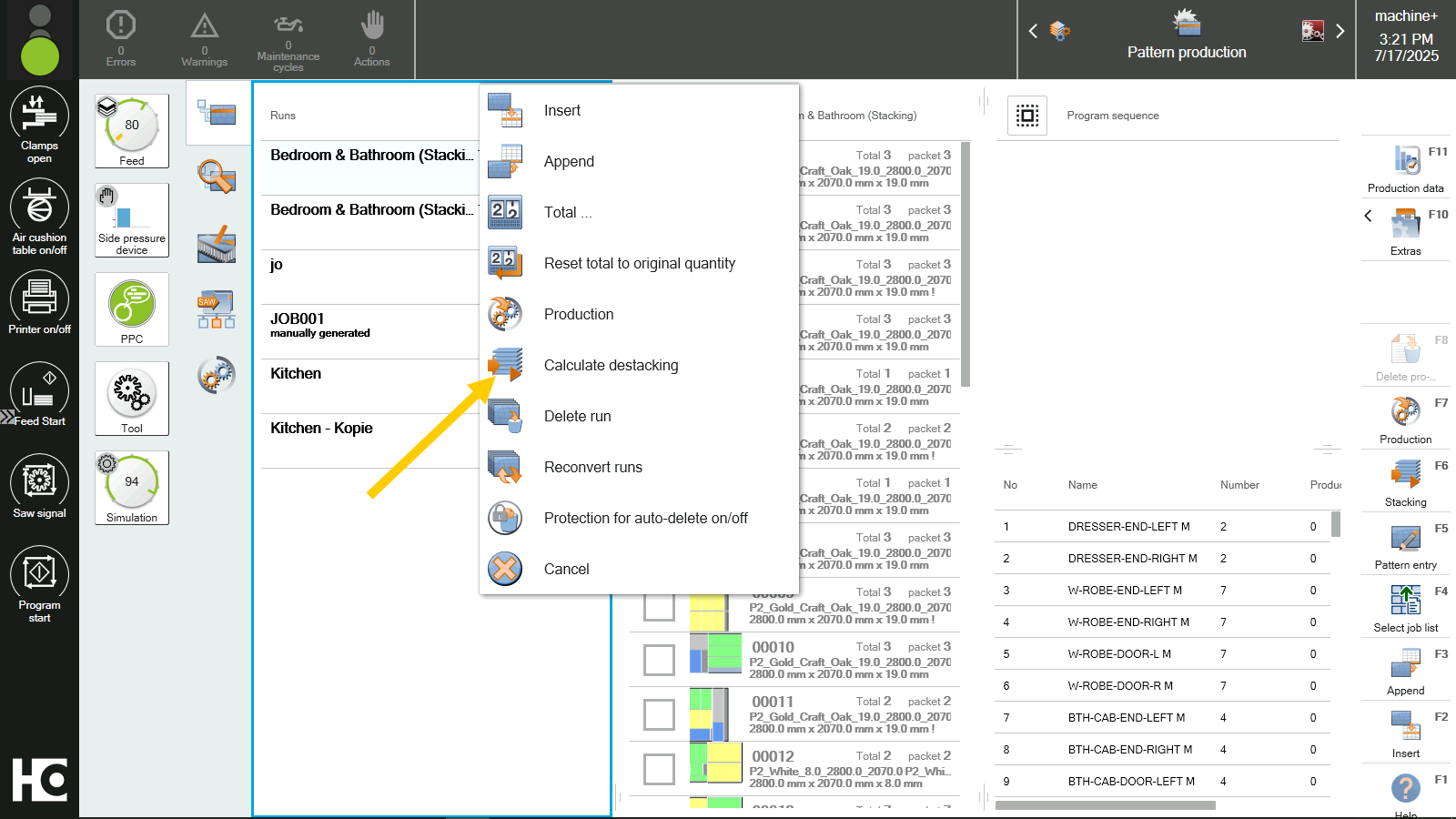
Task: Click the SAW network icon in sidebar
Action: [x=217, y=309]
